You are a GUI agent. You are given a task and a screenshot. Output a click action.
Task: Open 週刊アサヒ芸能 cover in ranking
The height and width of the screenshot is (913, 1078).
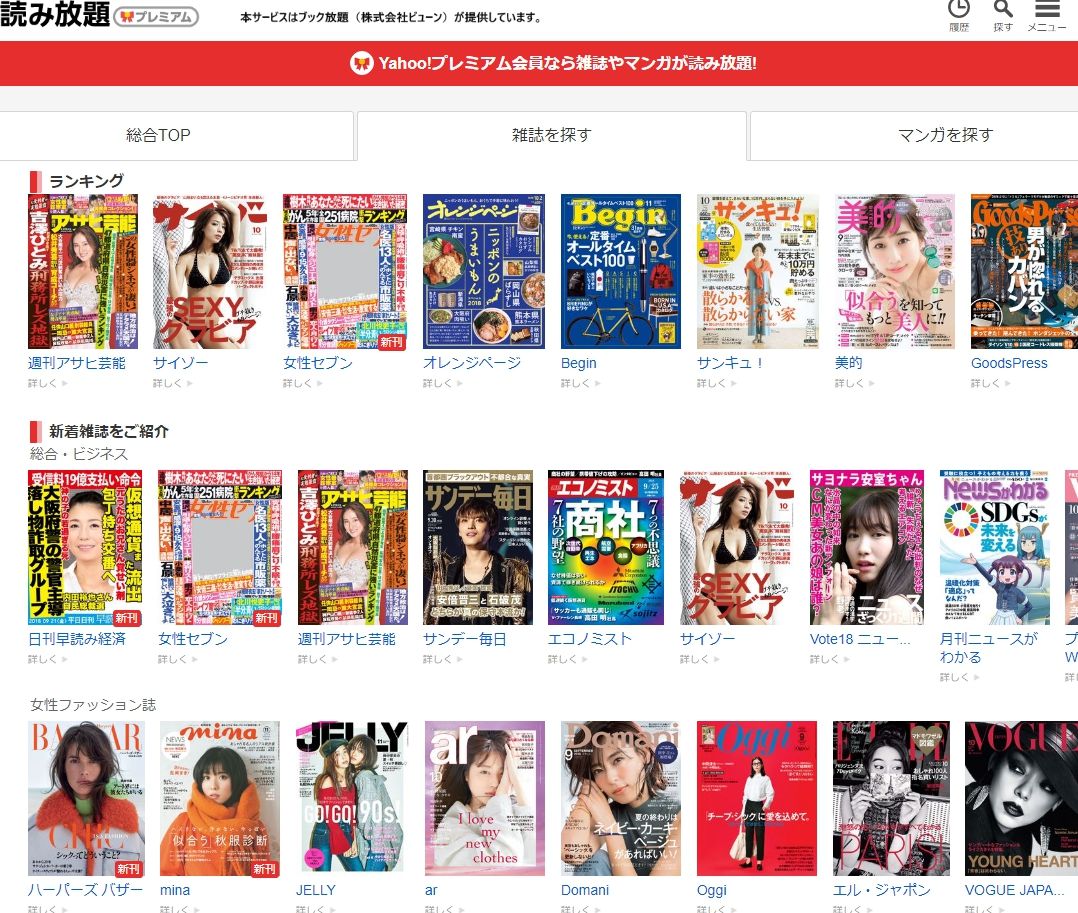coord(82,272)
